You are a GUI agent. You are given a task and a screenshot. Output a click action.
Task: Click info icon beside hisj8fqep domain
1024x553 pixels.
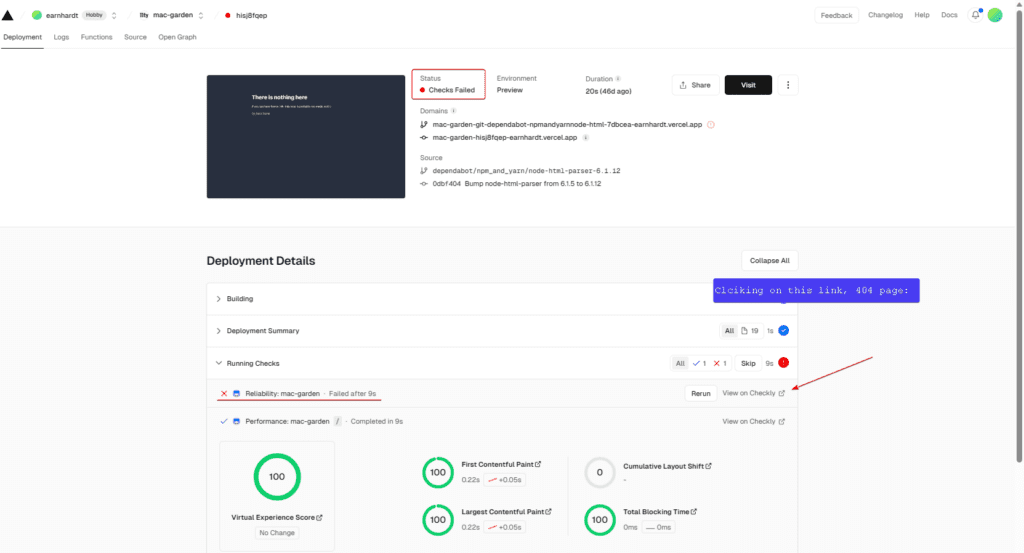click(586, 138)
